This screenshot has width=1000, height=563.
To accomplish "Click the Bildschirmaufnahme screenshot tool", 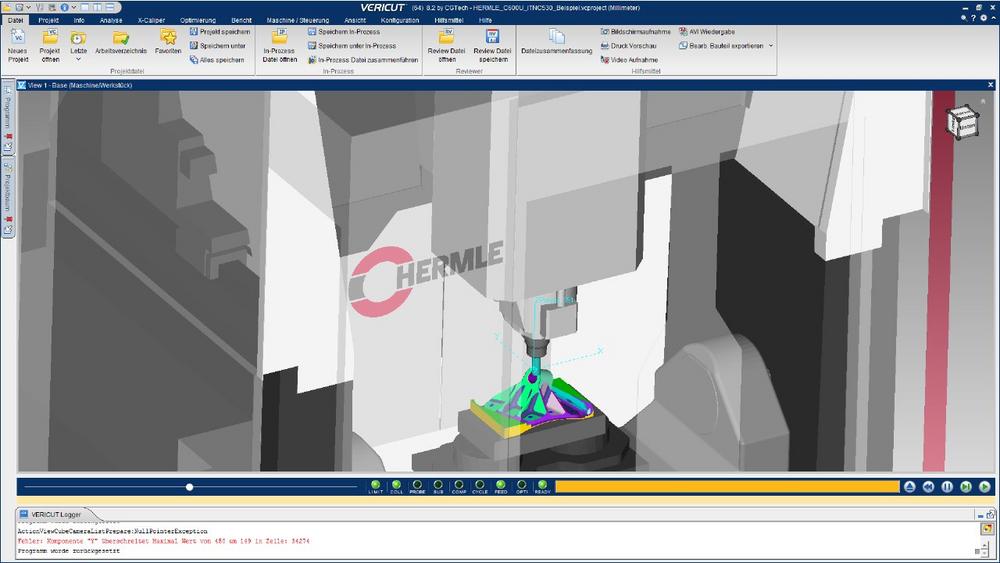I will click(635, 32).
